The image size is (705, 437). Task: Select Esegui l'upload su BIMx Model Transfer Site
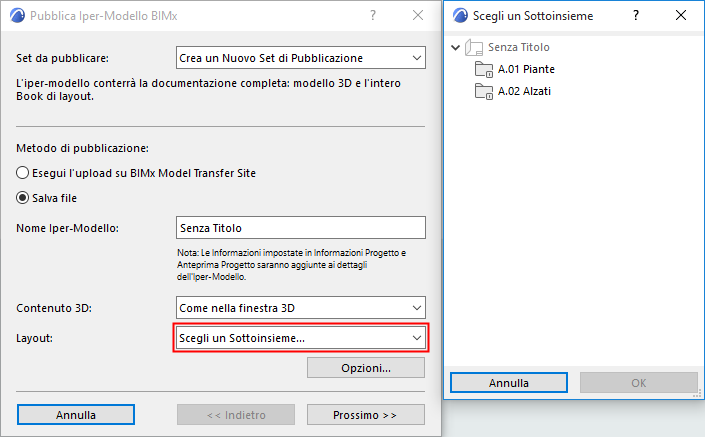coord(24,173)
